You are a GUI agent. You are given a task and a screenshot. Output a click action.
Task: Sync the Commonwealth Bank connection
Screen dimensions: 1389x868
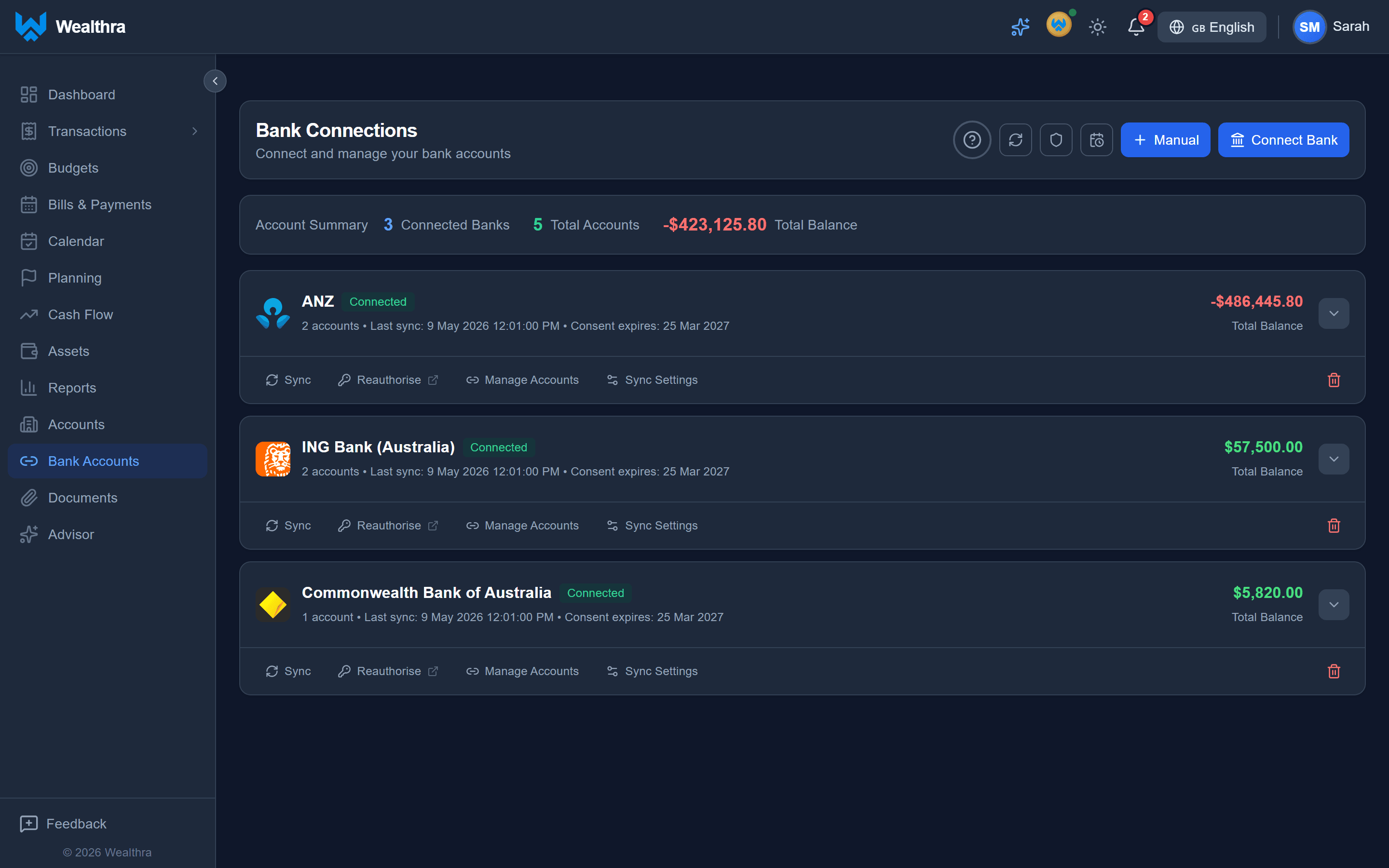tap(288, 671)
